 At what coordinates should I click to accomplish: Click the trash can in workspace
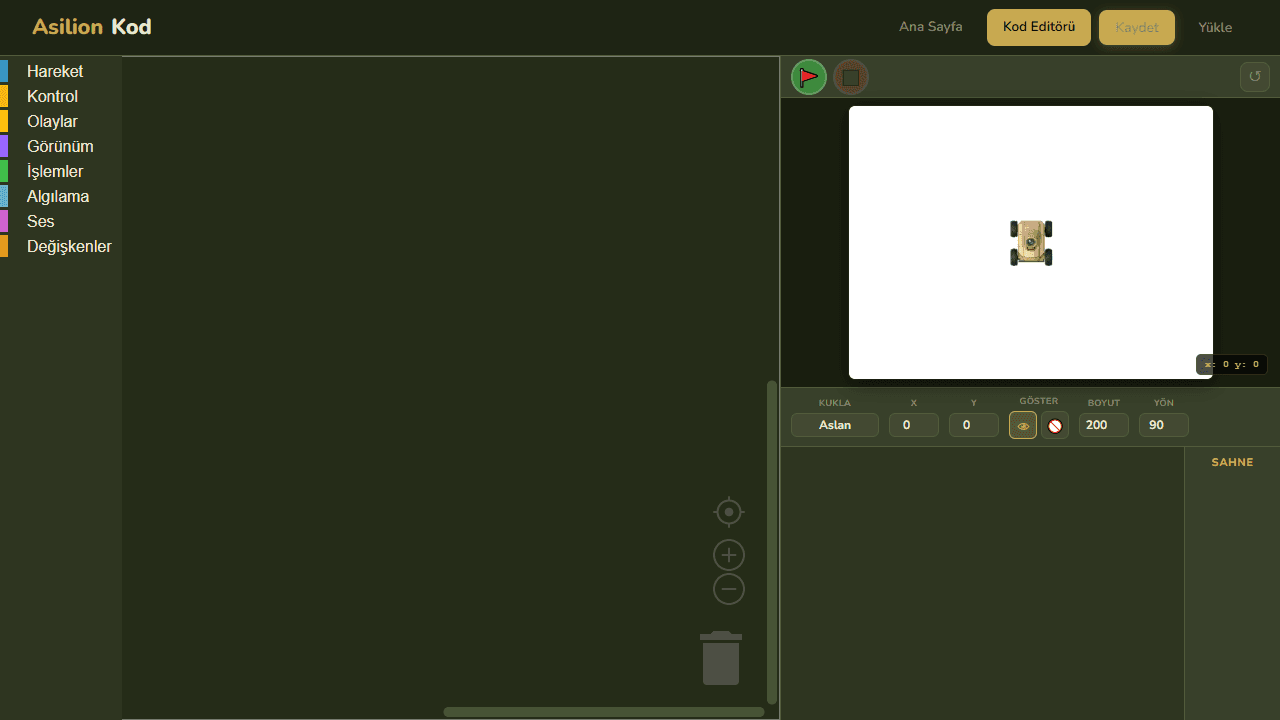(x=721, y=658)
